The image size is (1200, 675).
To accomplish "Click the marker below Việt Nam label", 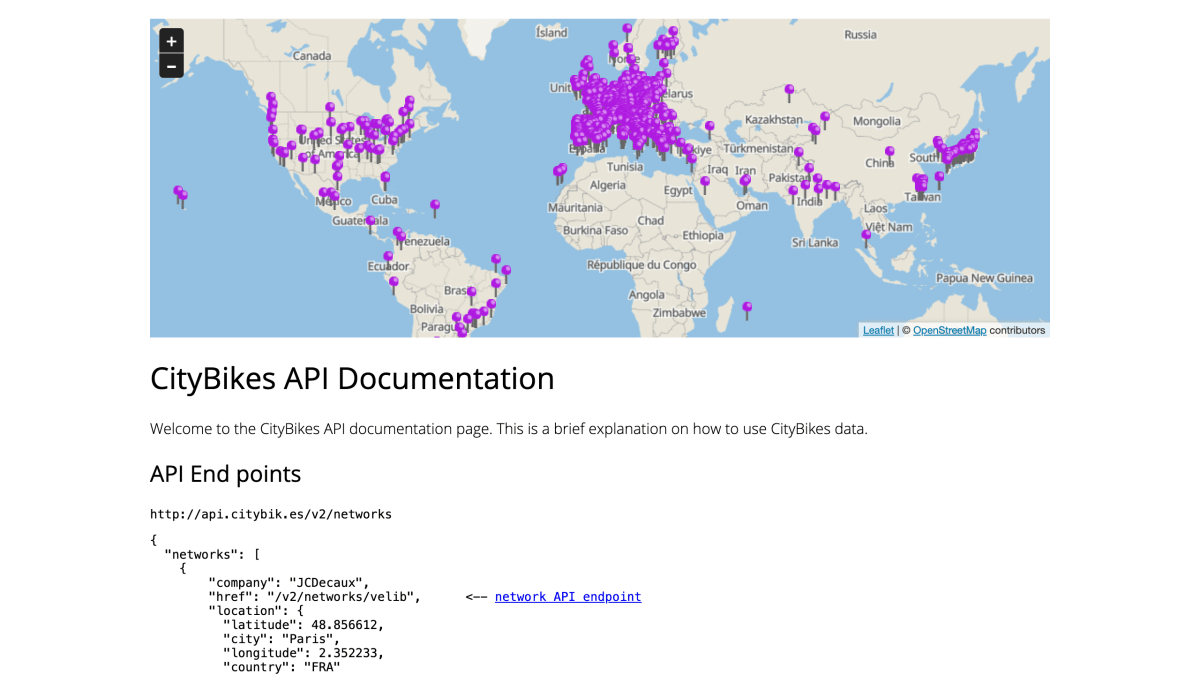I will tap(866, 240).
